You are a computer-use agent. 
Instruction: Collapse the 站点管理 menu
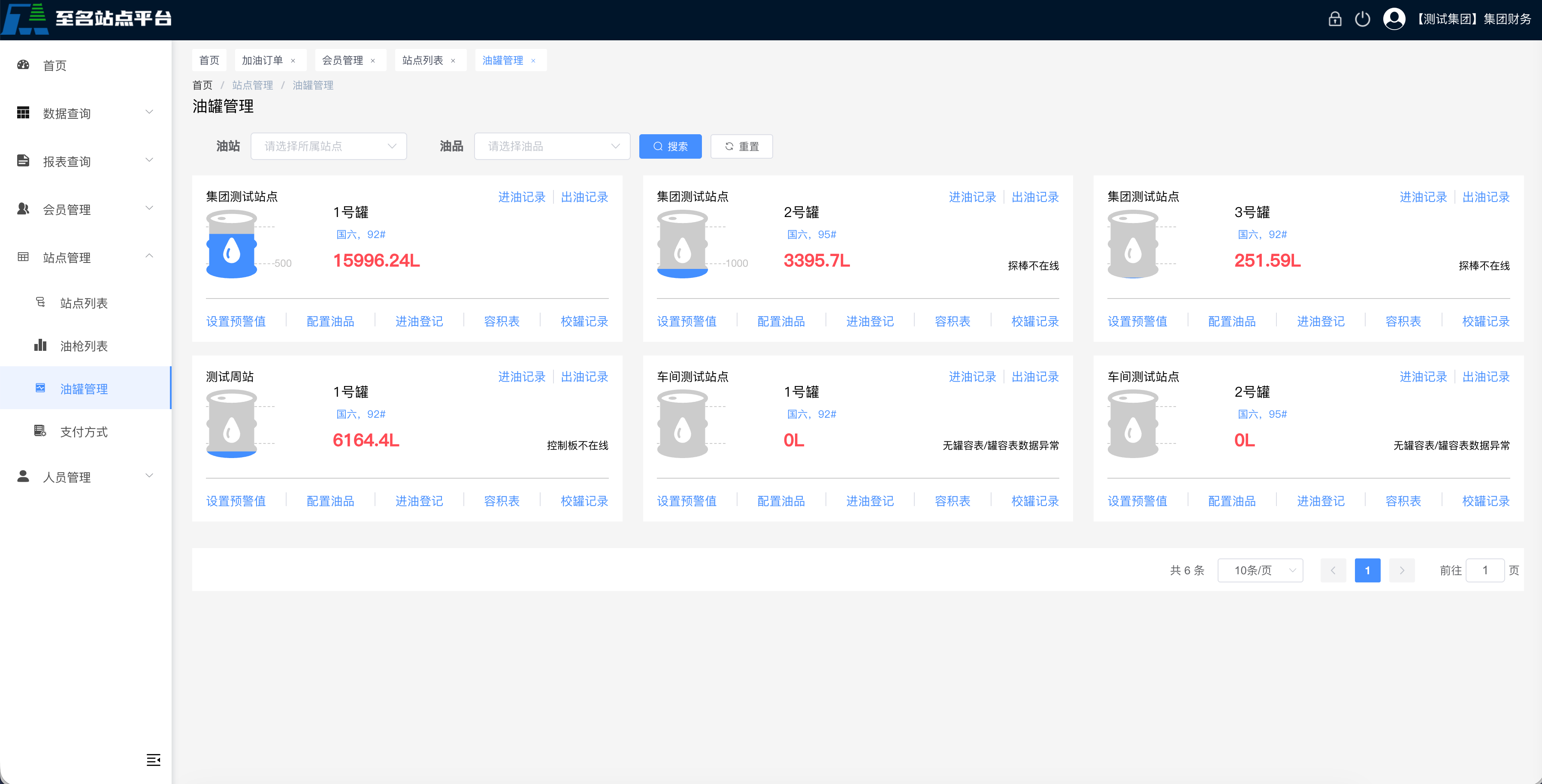pos(150,256)
